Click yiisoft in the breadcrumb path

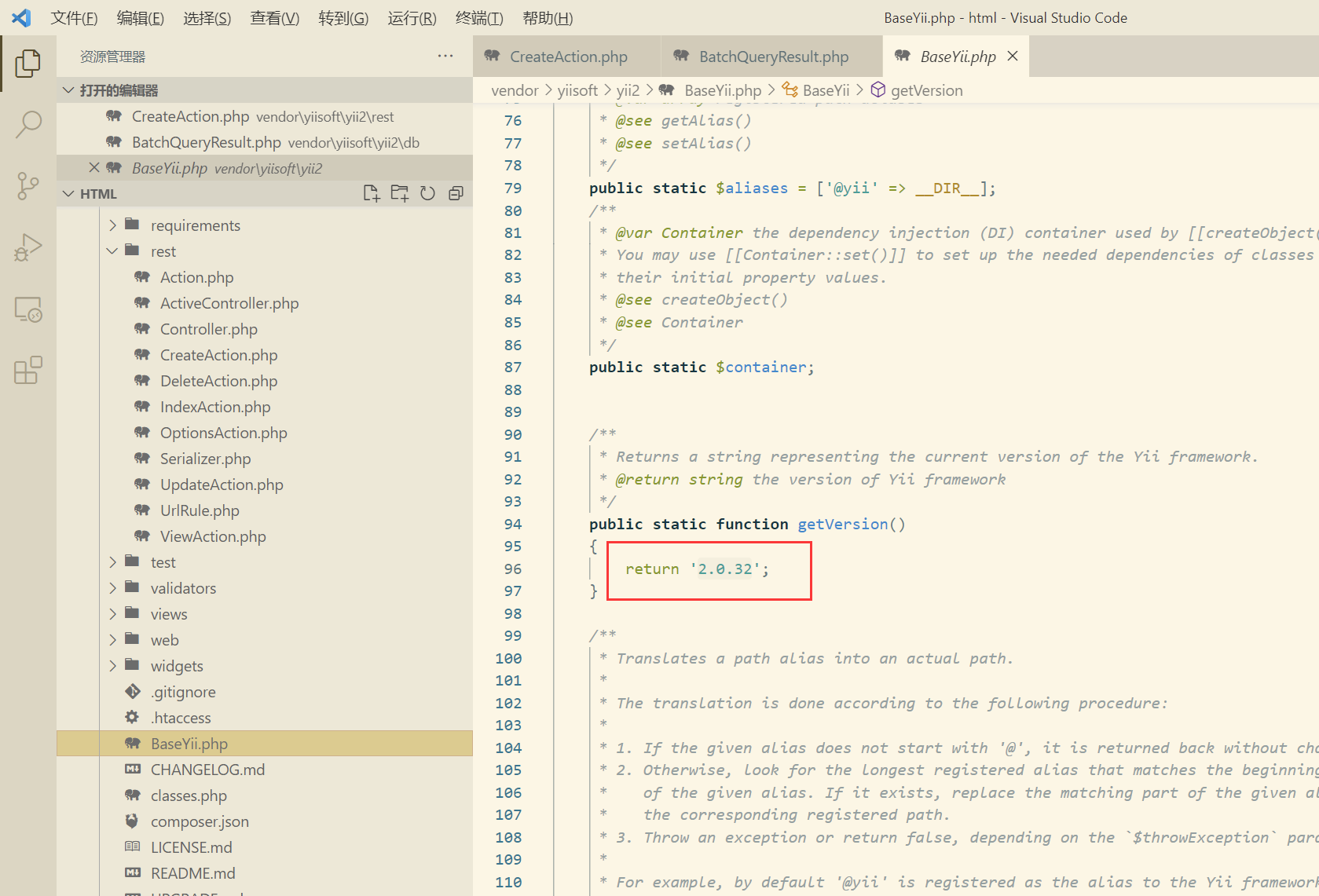click(x=577, y=90)
